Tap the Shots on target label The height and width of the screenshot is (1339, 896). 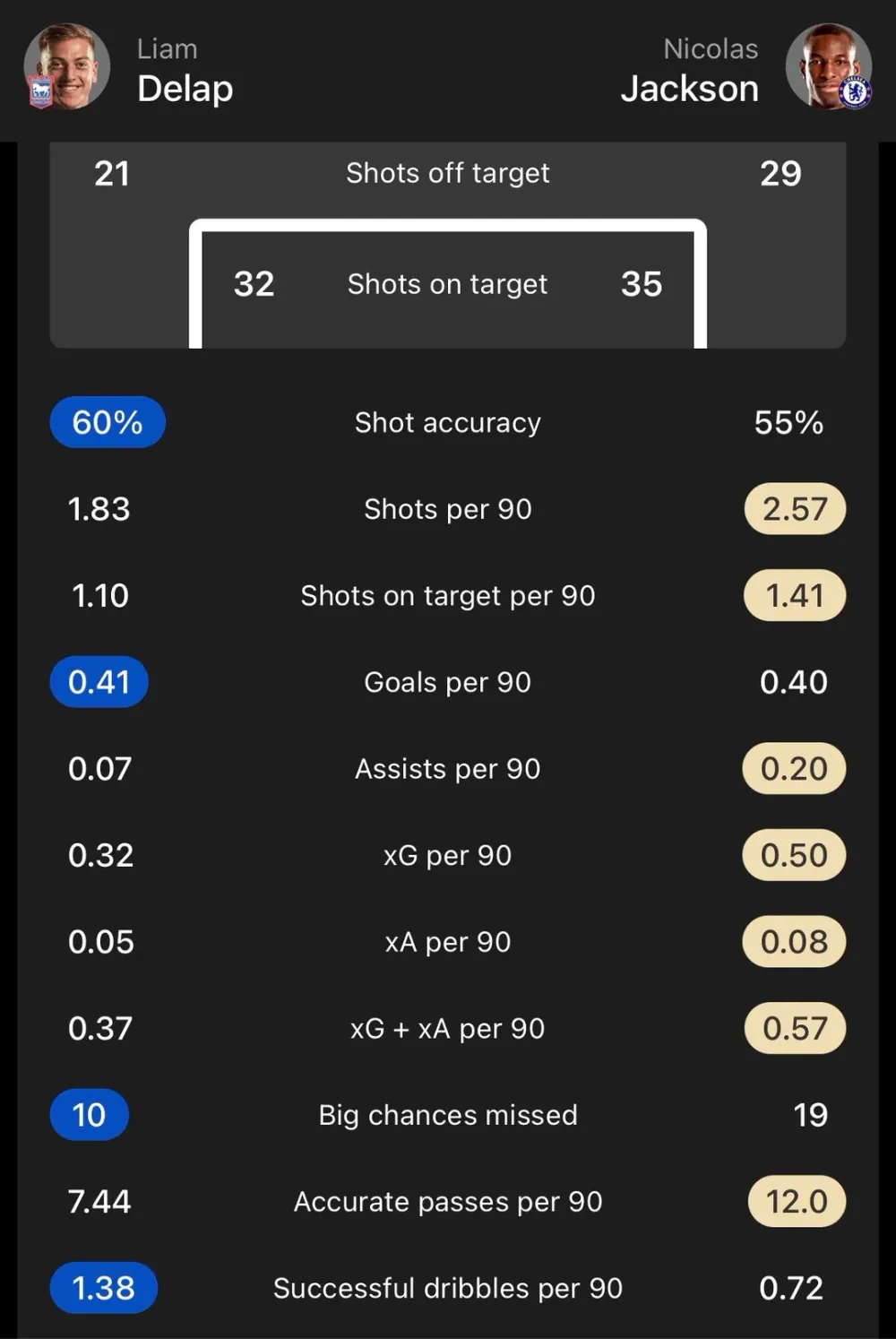tap(447, 284)
